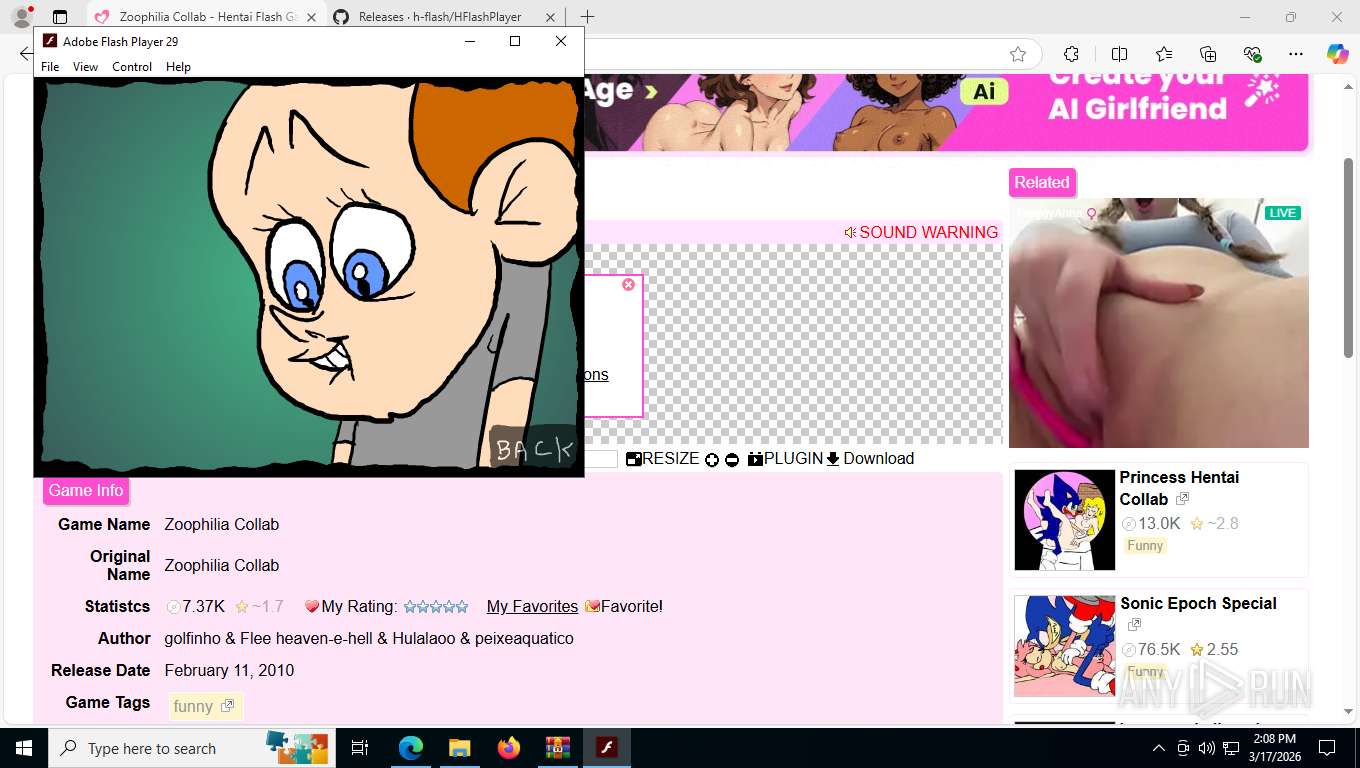Show hidden system tray icons
The height and width of the screenshot is (768, 1360).
1158,748
